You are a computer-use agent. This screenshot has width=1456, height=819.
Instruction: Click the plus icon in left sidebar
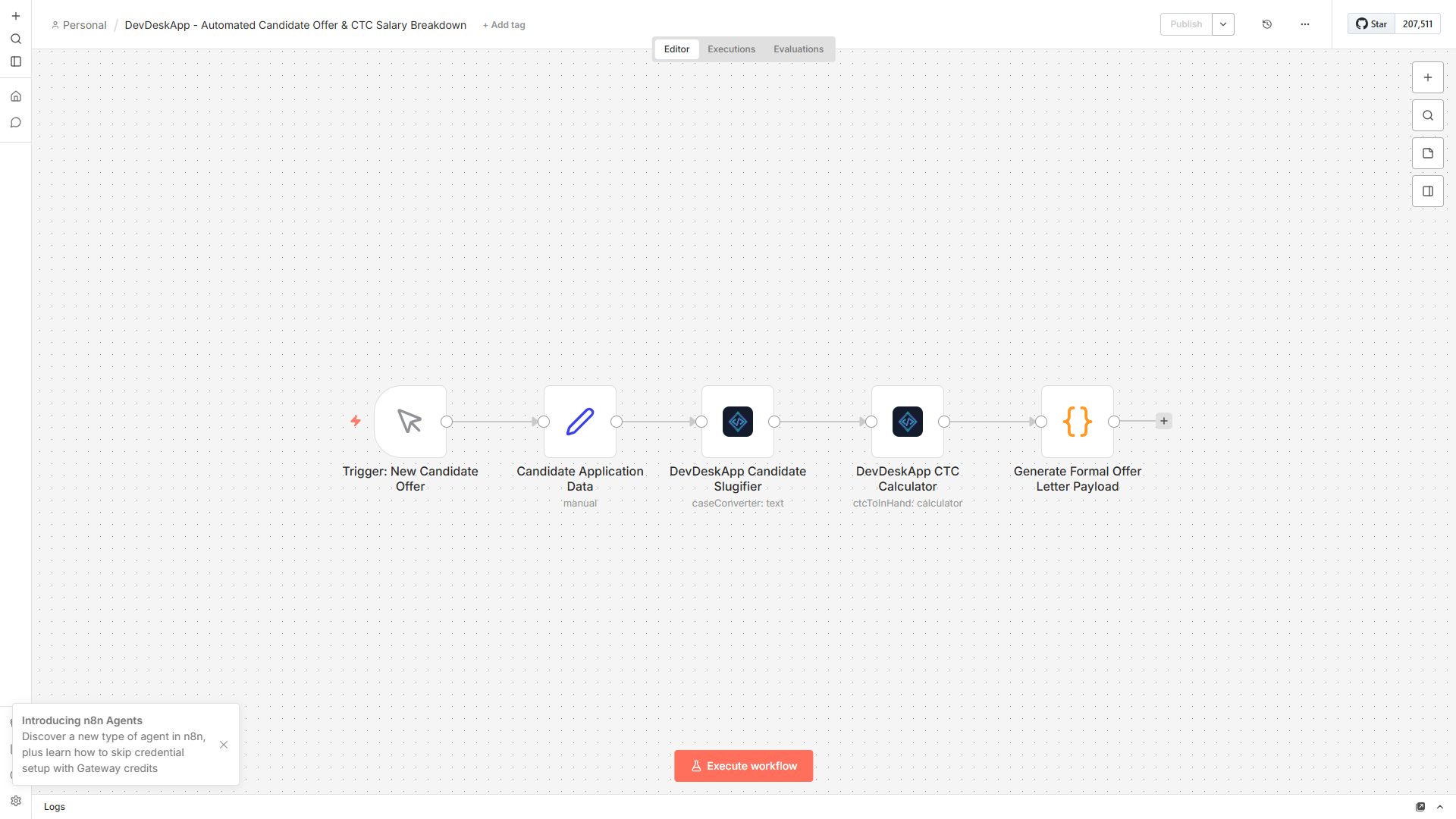(15, 16)
